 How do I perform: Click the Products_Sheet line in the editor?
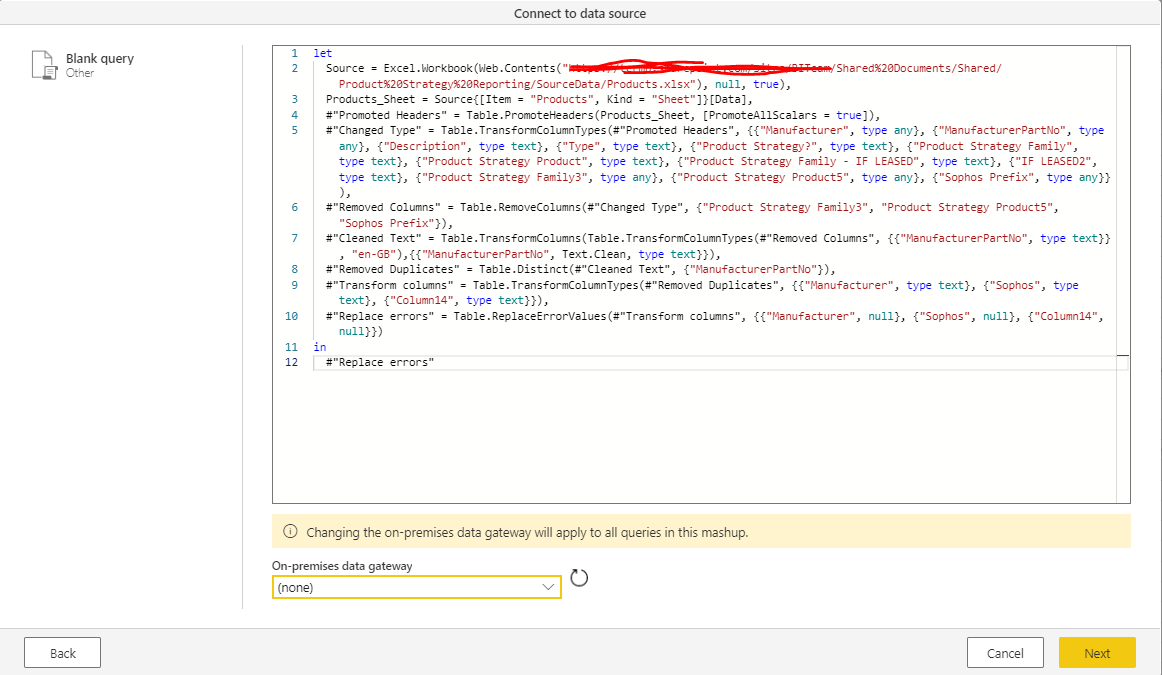click(539, 99)
